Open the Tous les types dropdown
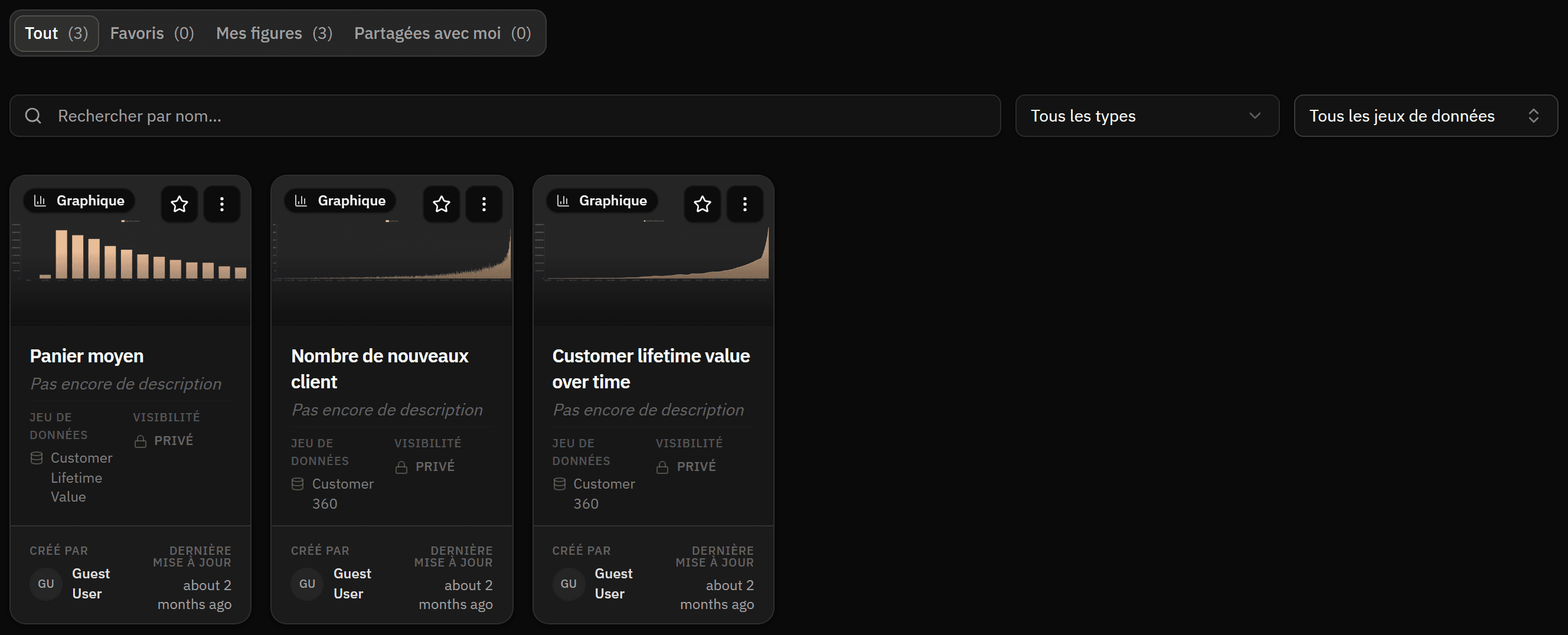 1147,116
